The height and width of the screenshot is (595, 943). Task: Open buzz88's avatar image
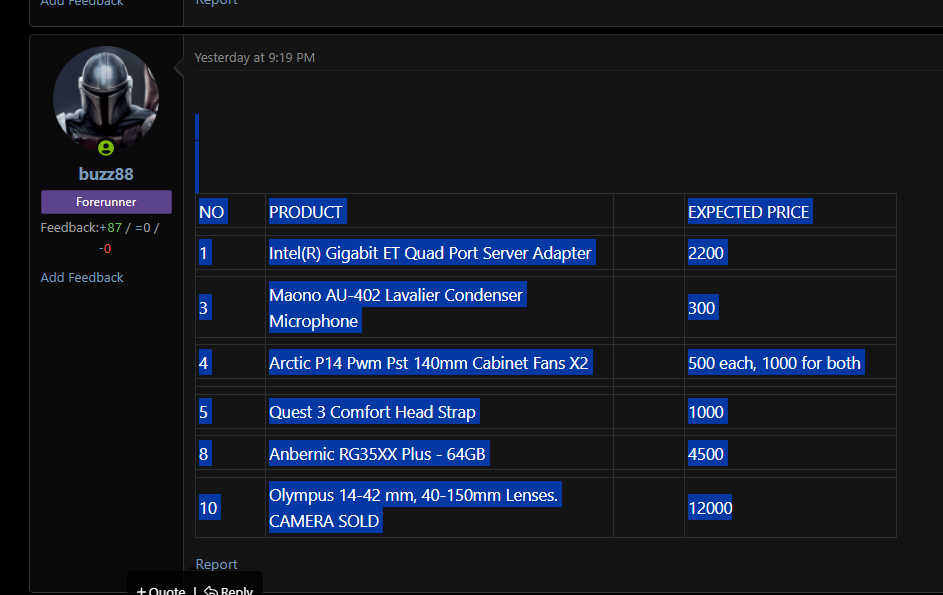click(x=106, y=99)
